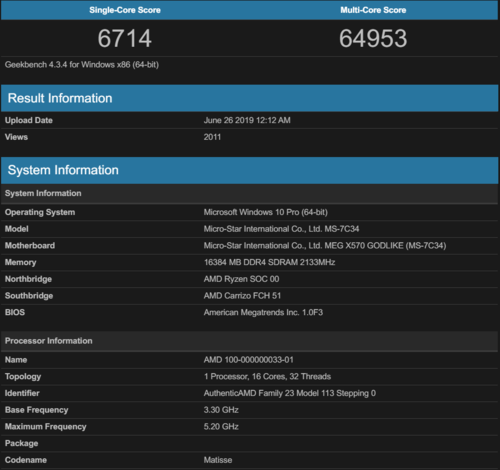The height and width of the screenshot is (470, 500).
Task: Select the processor Name label
Action: 16,360
